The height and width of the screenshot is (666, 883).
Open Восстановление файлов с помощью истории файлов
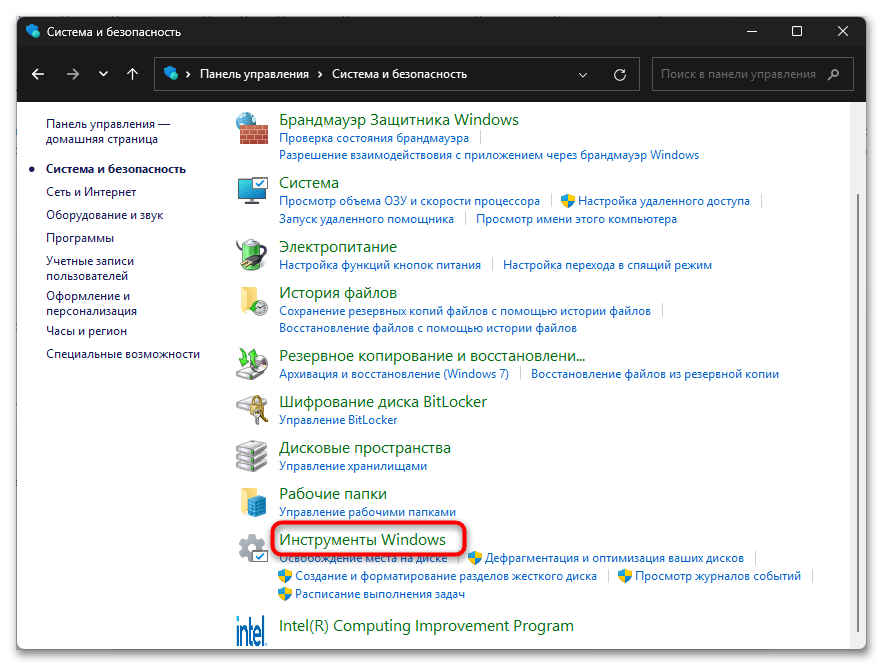[428, 328]
